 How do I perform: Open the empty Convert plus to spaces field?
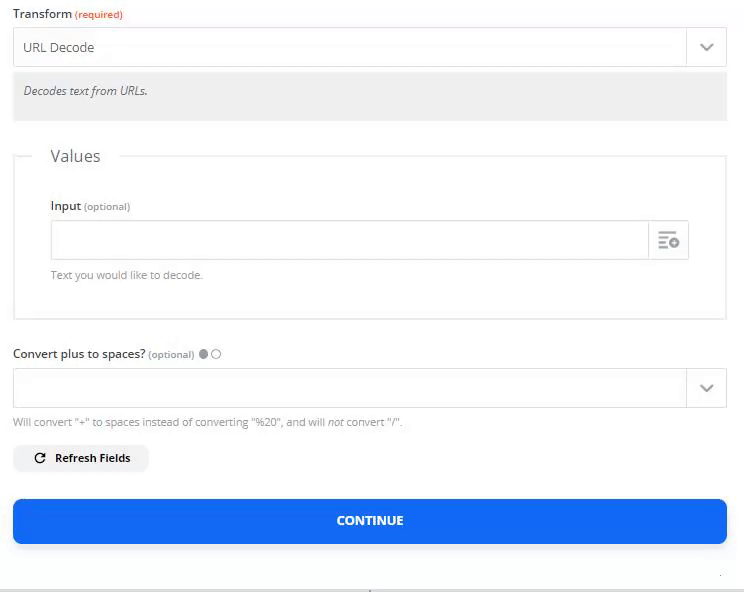tap(350, 388)
